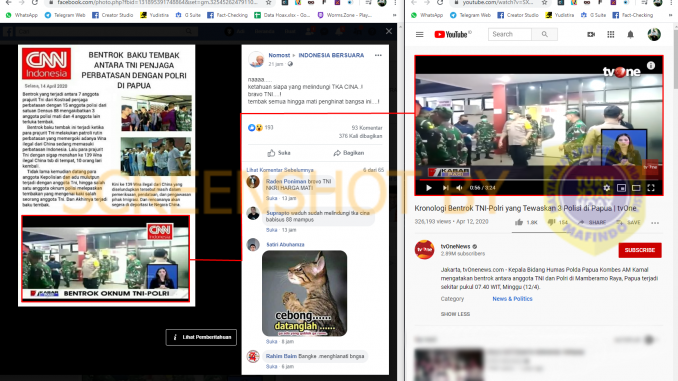
Task: Open Yudistira bookmark in Facebook window
Action: (154, 15)
